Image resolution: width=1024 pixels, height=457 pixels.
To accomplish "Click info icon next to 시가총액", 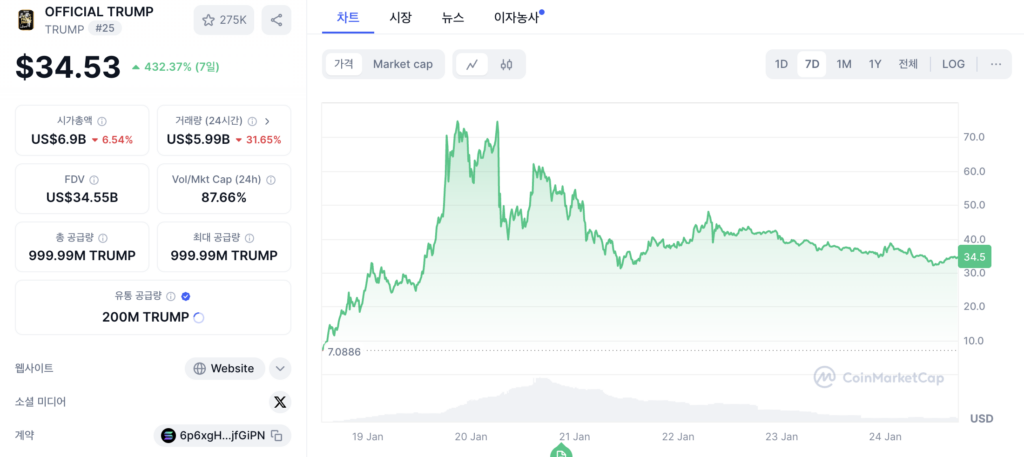I will 102,121.
